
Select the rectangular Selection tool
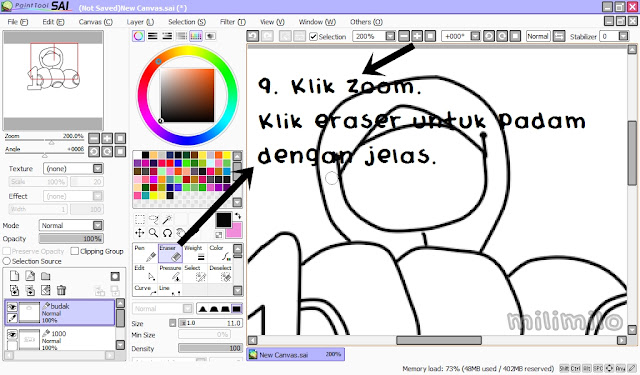[x=140, y=220]
